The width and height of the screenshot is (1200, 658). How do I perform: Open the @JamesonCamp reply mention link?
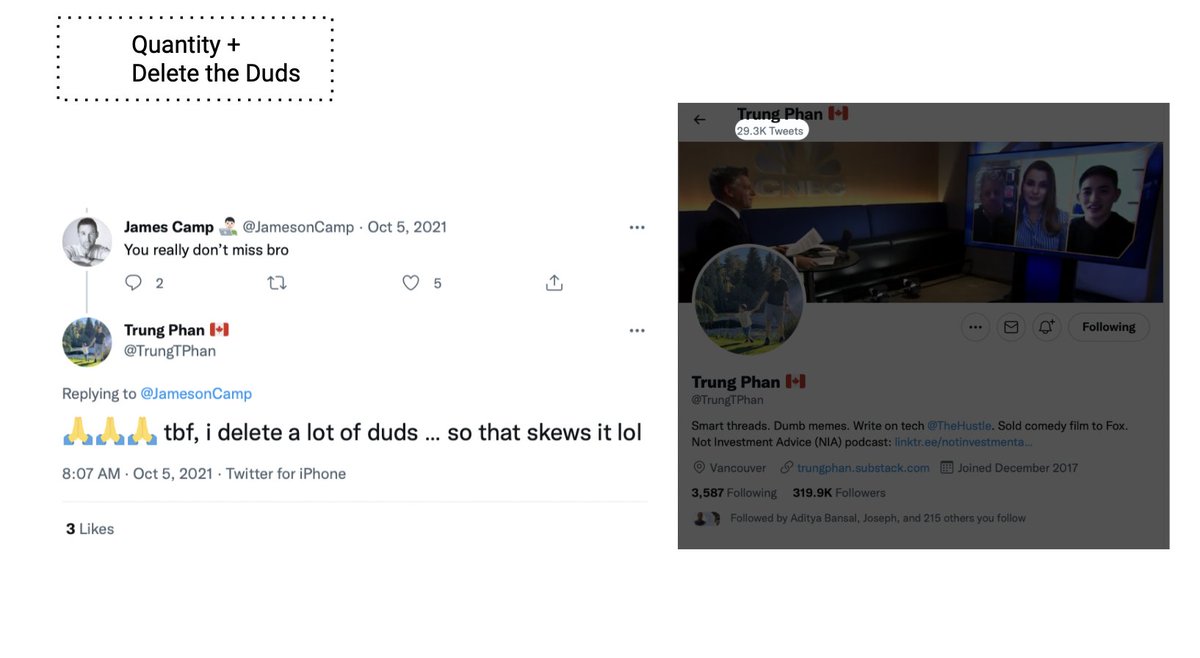(196, 394)
